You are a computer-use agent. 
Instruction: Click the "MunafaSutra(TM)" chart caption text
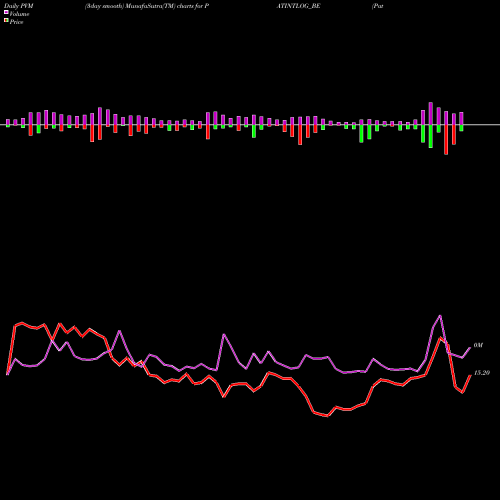[151, 6]
